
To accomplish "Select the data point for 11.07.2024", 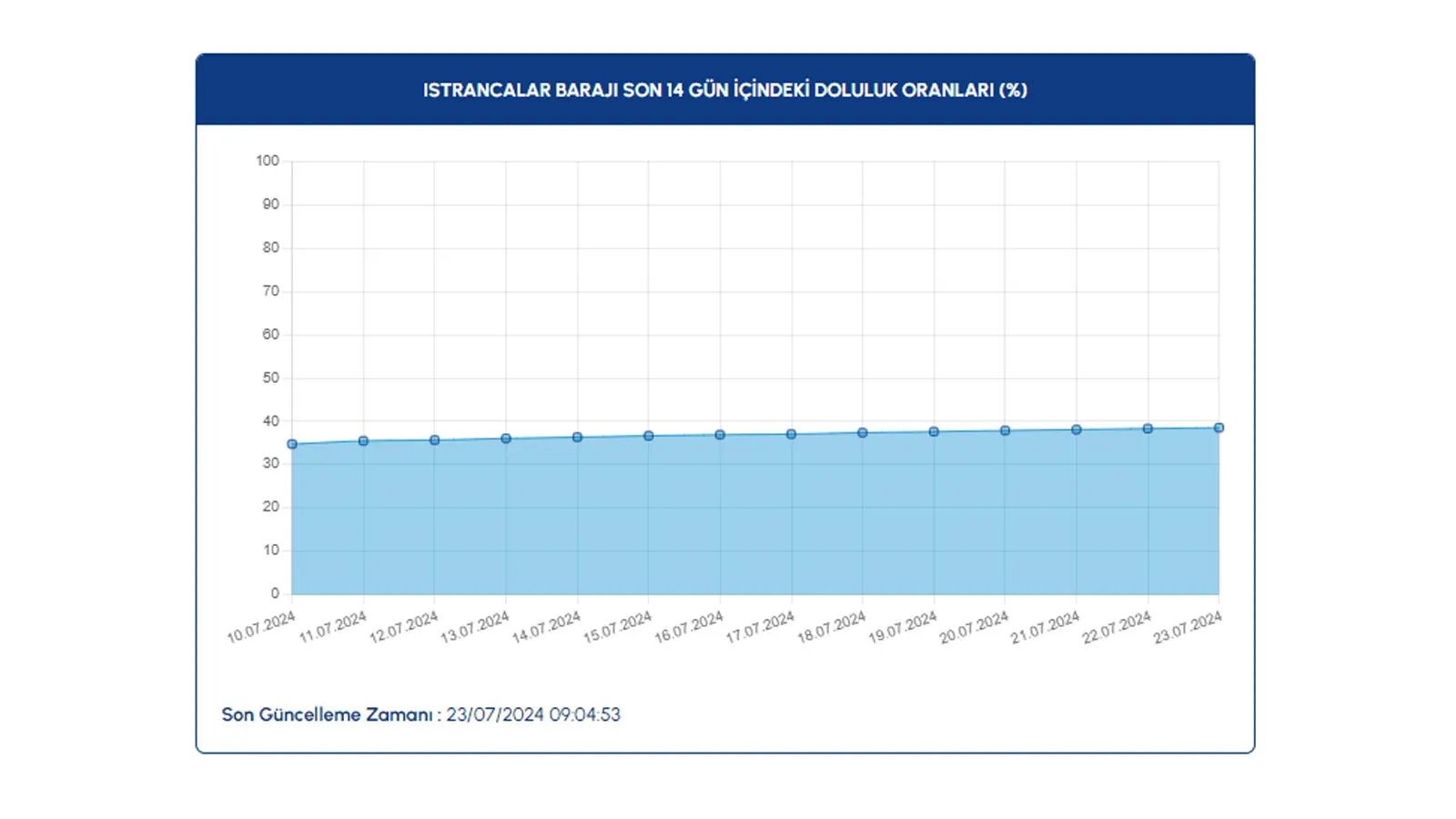I will coord(363,441).
